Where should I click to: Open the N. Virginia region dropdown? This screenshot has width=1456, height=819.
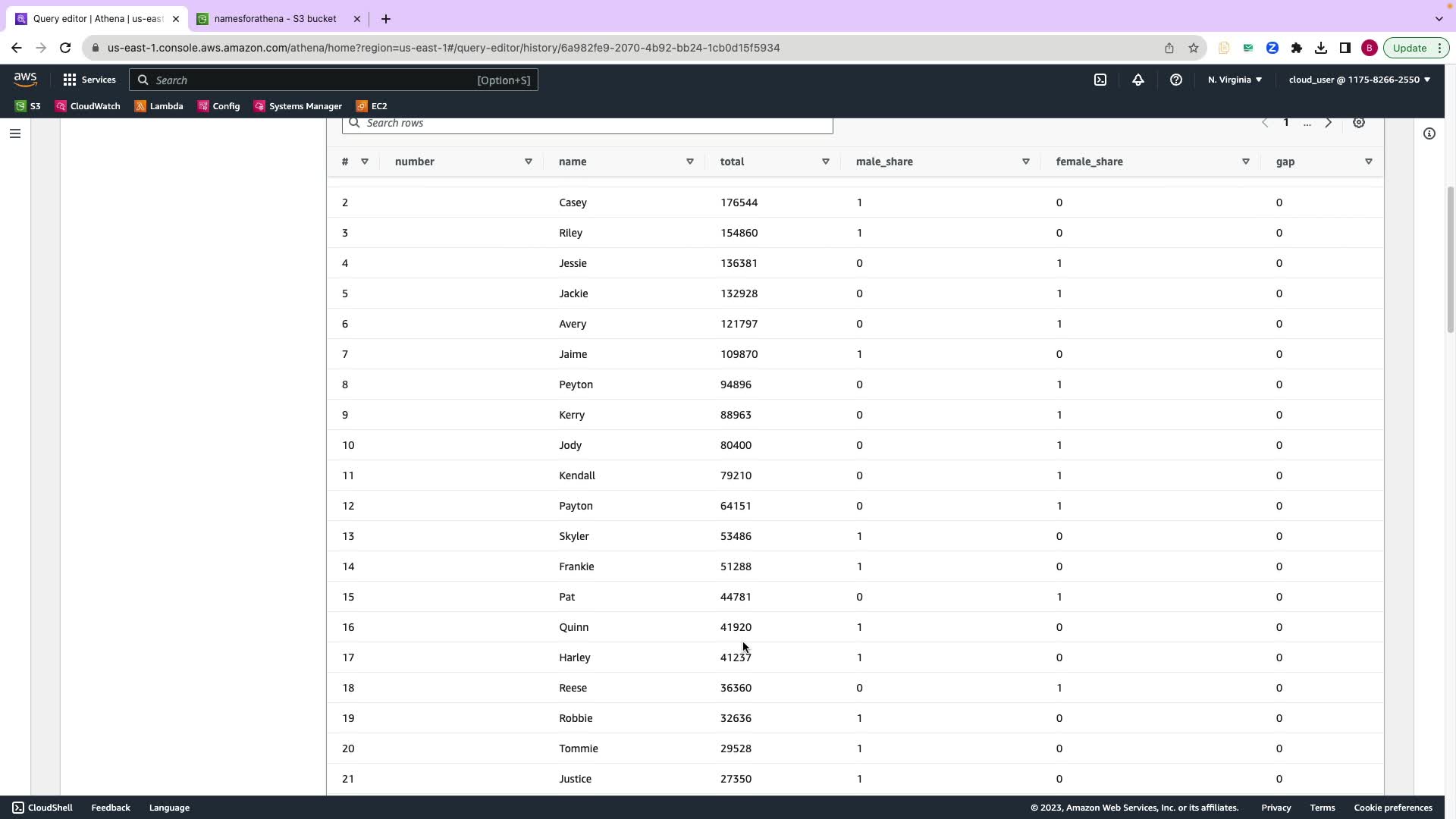point(1235,80)
